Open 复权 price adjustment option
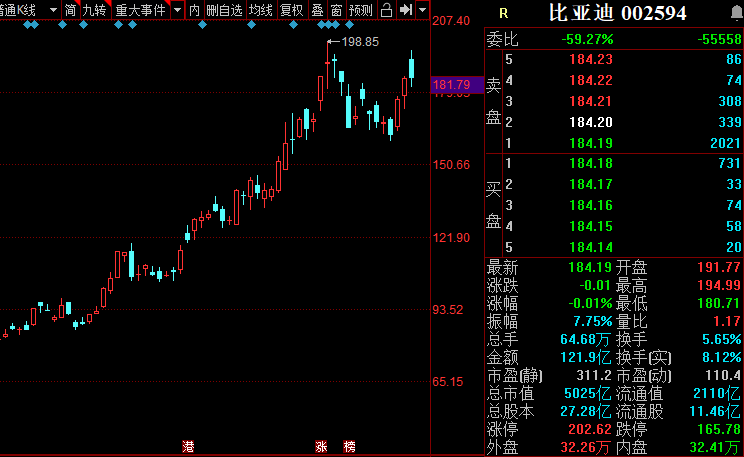This screenshot has width=744, height=457. (x=291, y=10)
